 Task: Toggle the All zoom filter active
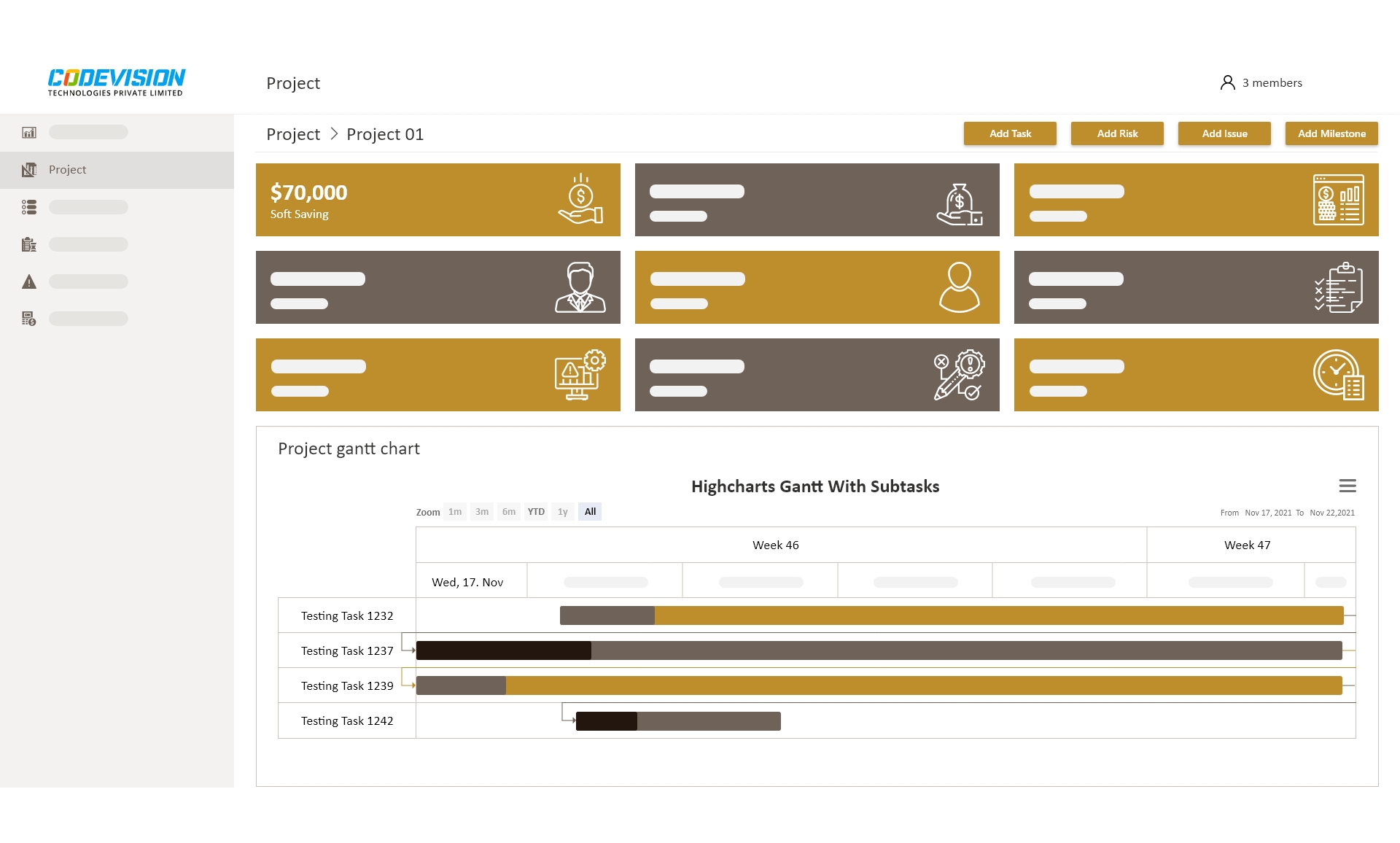(591, 512)
